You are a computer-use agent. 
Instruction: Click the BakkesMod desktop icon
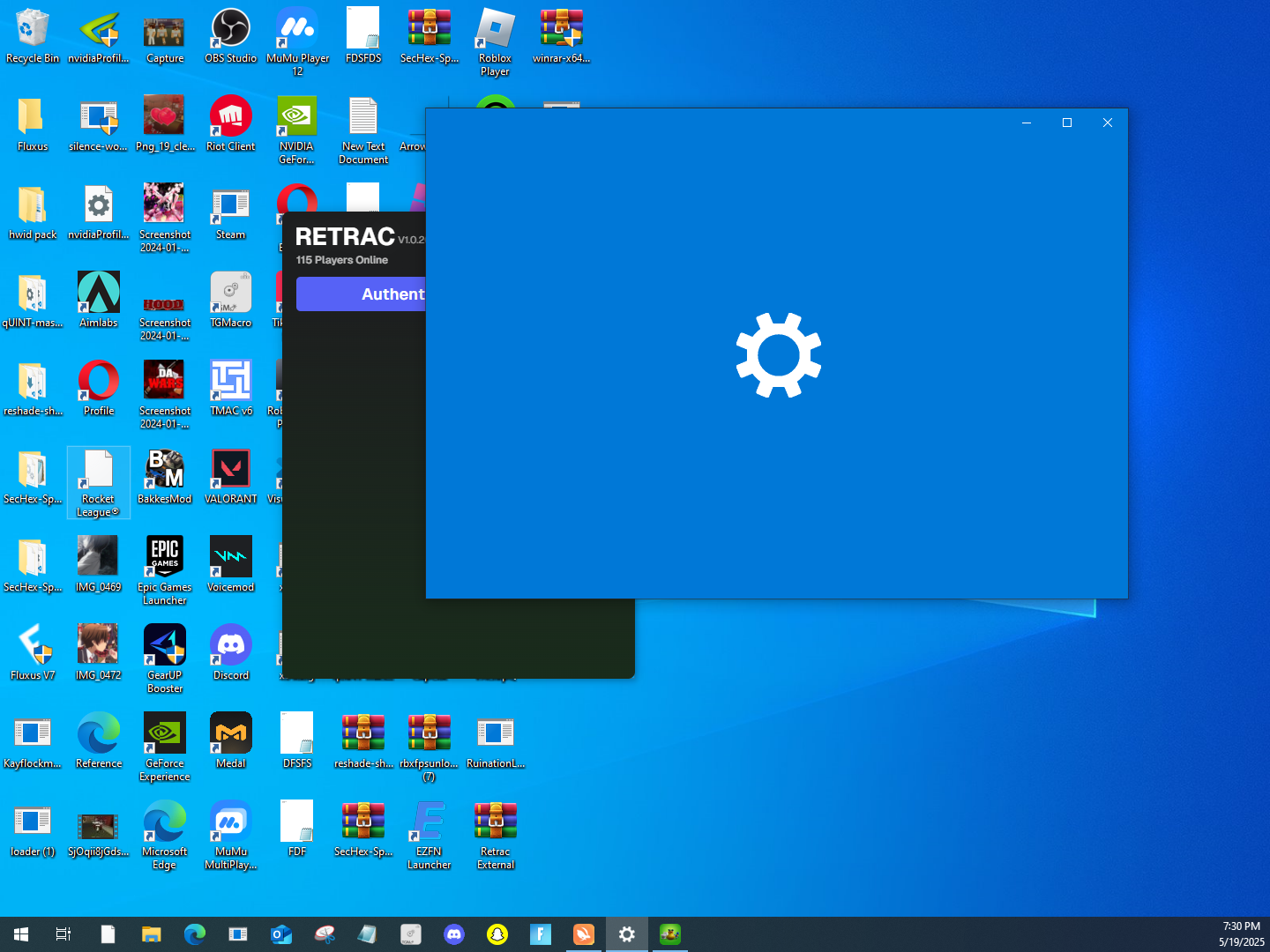[x=165, y=477]
